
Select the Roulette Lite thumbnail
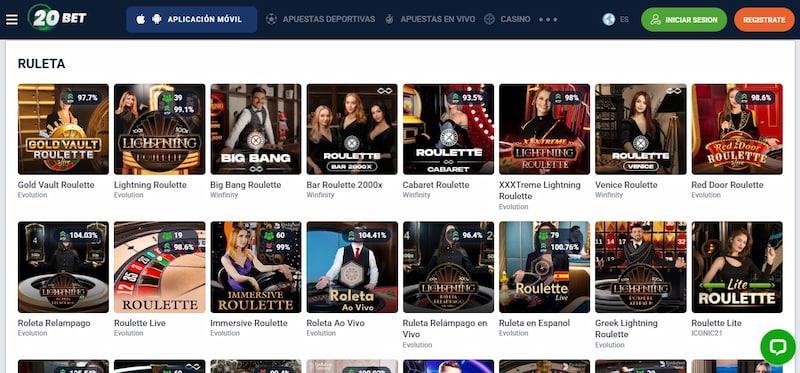click(x=737, y=267)
